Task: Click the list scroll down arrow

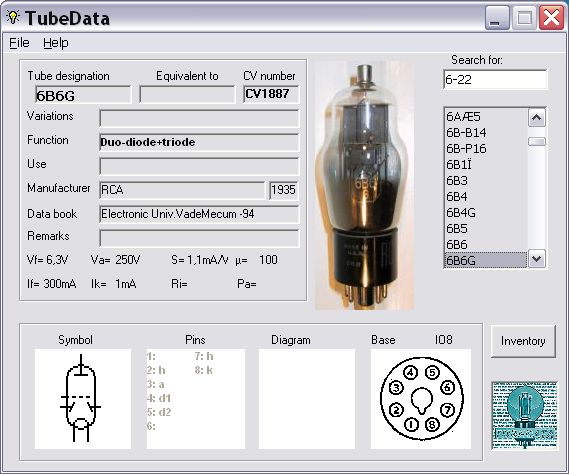Action: point(537,259)
